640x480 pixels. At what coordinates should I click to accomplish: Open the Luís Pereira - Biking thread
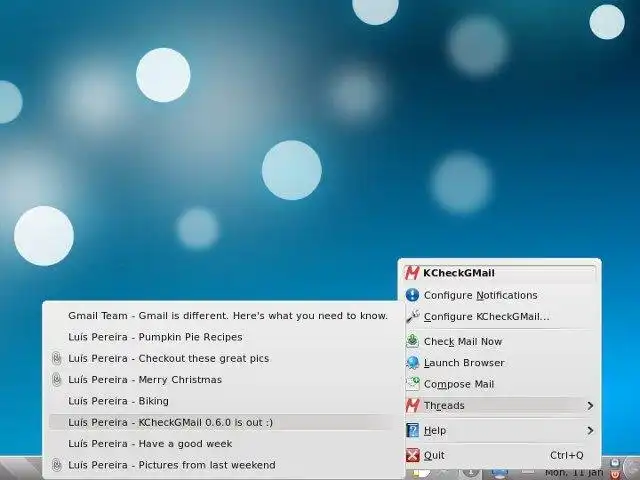(x=222, y=401)
